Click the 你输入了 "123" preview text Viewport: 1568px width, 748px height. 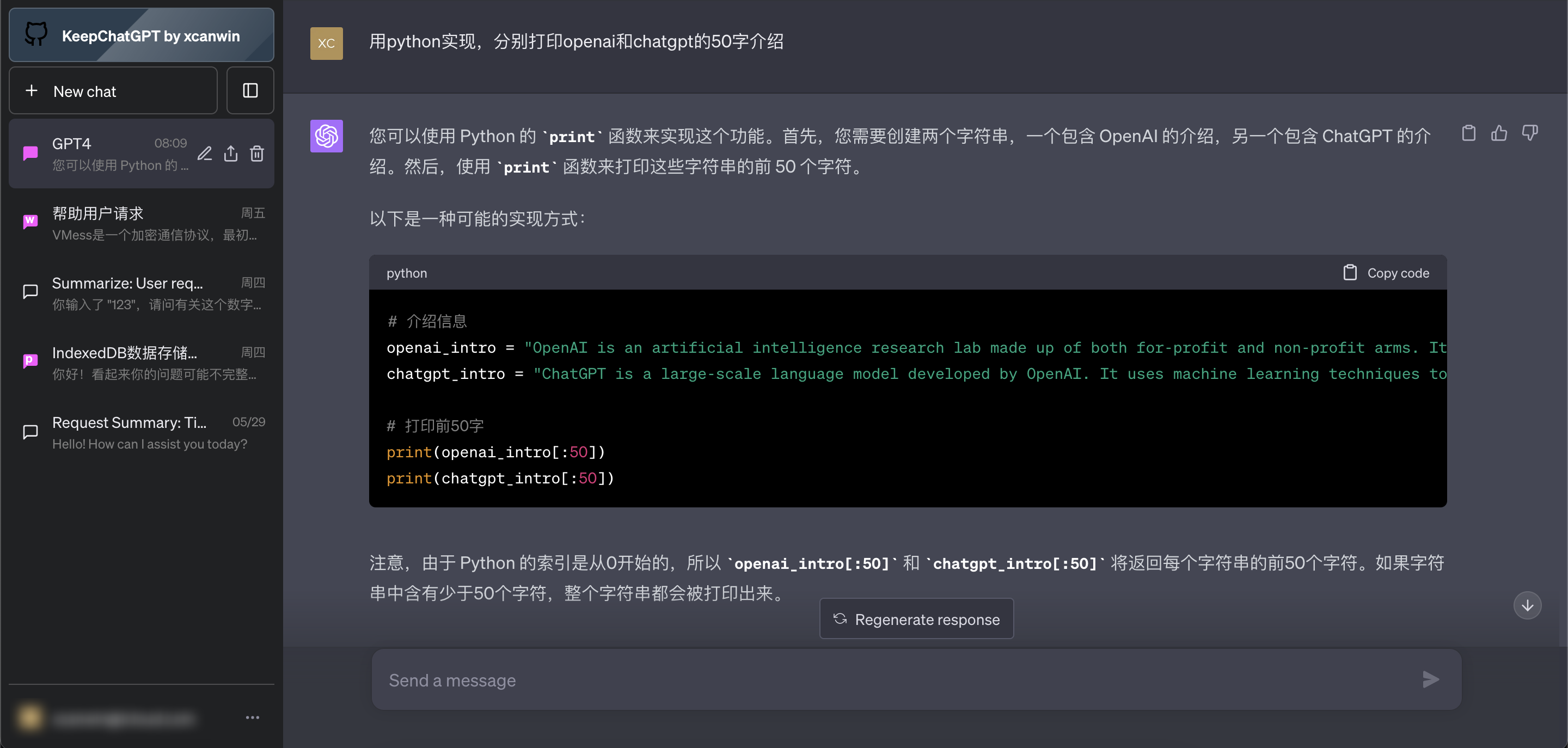pos(156,305)
